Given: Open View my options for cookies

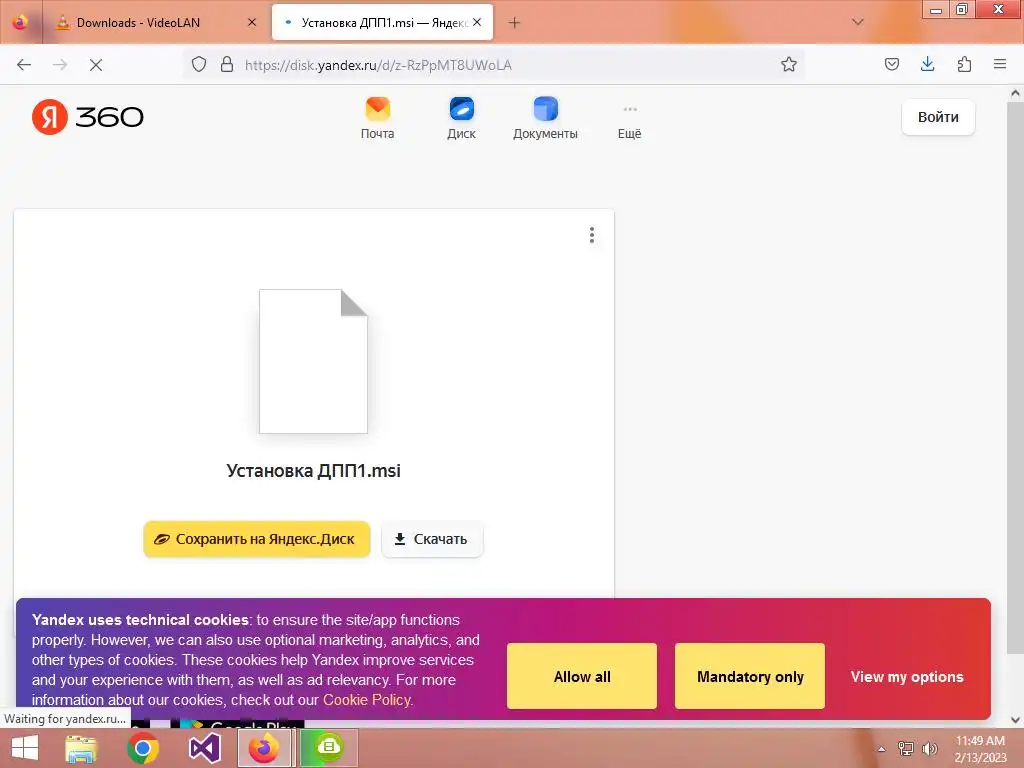Looking at the screenshot, I should 906,677.
